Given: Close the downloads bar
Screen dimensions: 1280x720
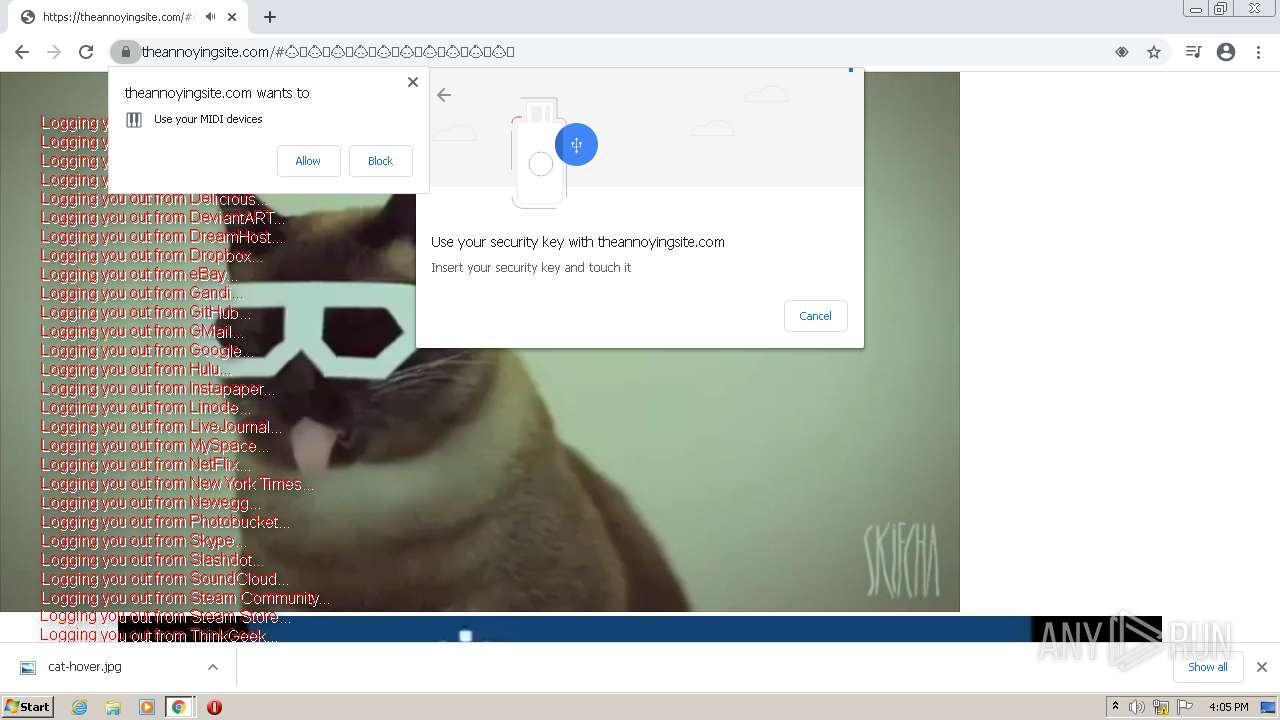Looking at the screenshot, I should coord(1261,667).
